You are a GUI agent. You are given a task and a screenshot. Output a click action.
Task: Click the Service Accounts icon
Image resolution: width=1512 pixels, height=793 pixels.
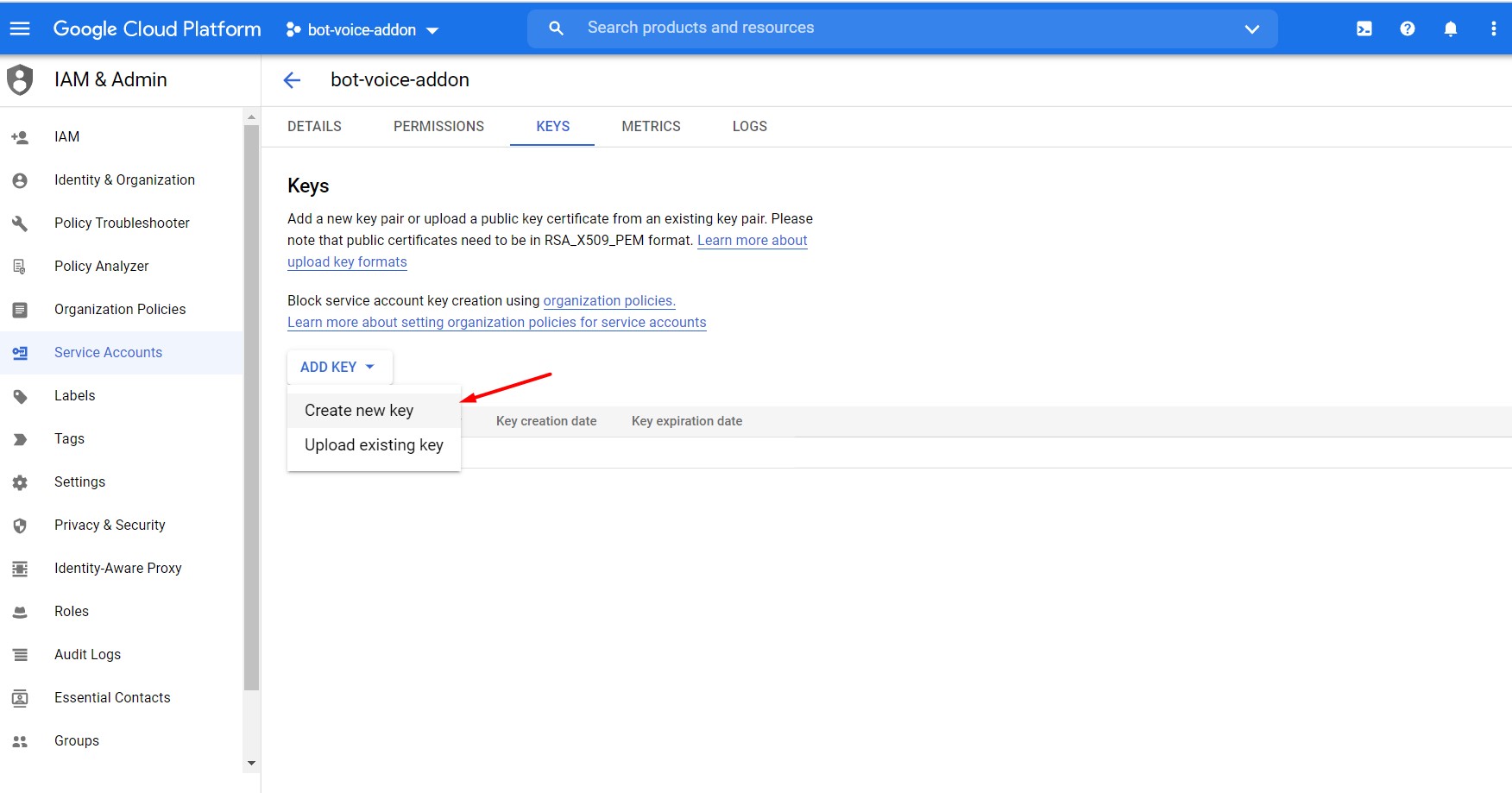click(20, 353)
